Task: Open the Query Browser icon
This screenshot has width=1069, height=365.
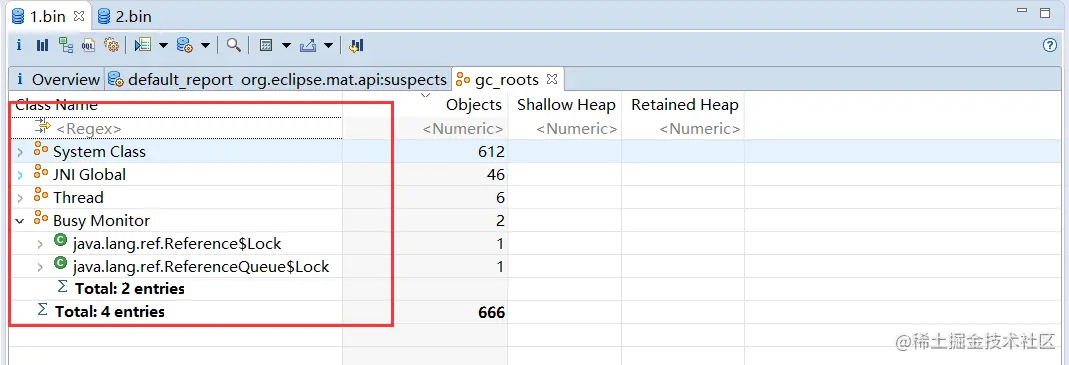Action: coord(184,45)
